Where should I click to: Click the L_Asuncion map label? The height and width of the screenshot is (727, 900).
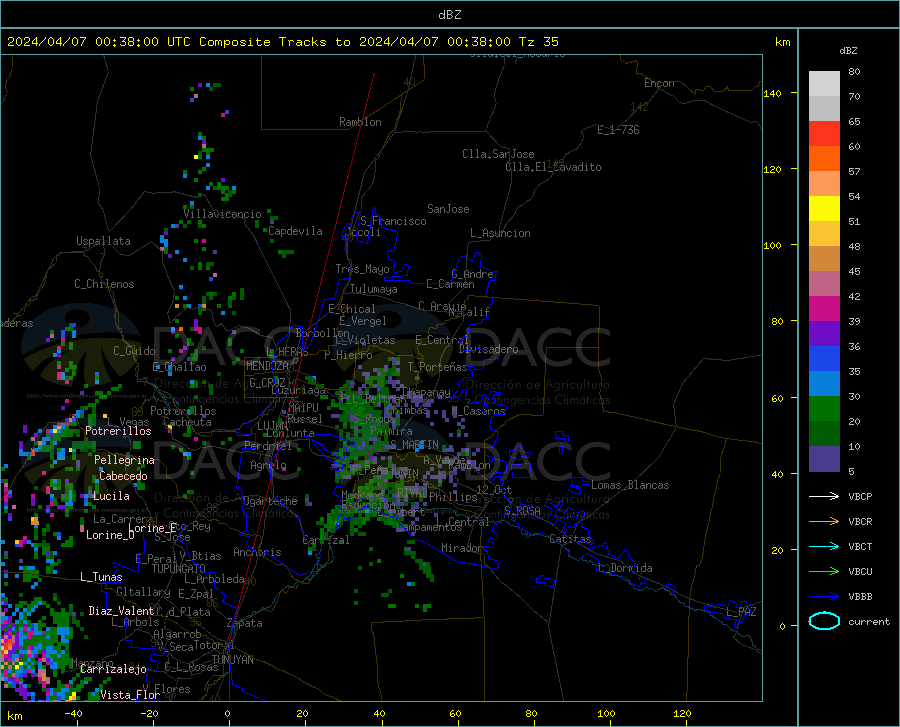click(x=500, y=233)
